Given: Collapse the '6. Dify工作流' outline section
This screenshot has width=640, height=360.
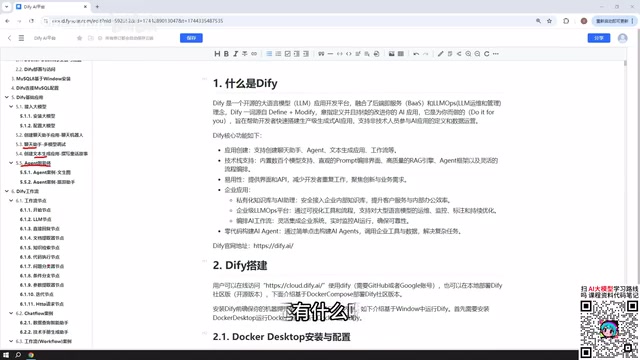Looking at the screenshot, I should click(x=7, y=191).
